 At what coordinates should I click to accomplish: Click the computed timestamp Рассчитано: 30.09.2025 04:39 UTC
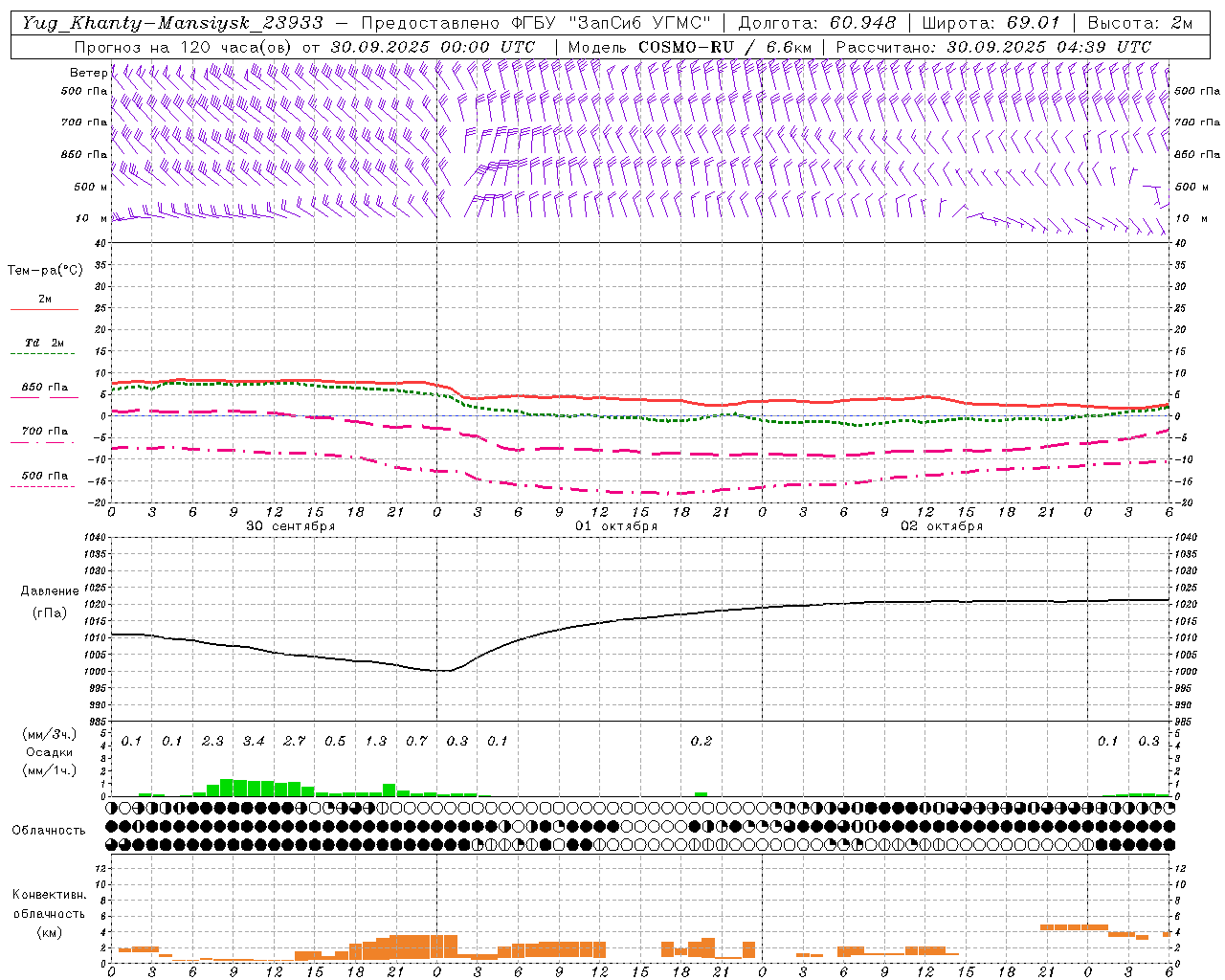(993, 47)
